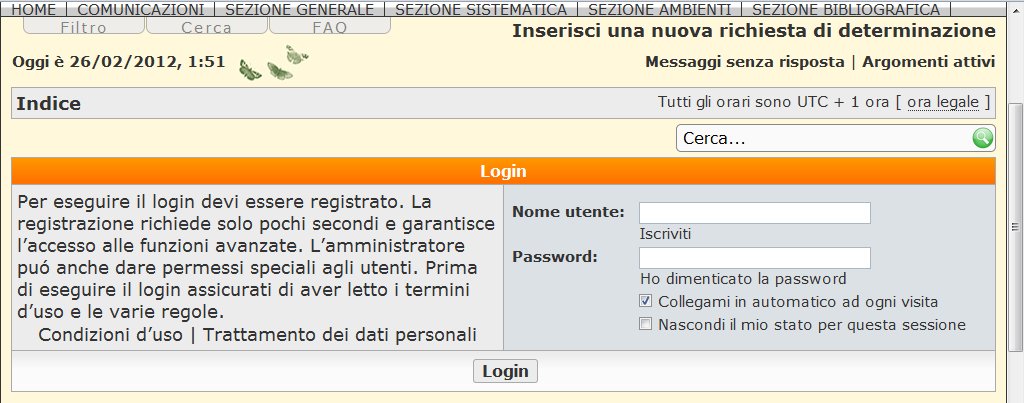Open the SEZIONE AMBIENTI menu
1024x403 pixels.
point(659,9)
